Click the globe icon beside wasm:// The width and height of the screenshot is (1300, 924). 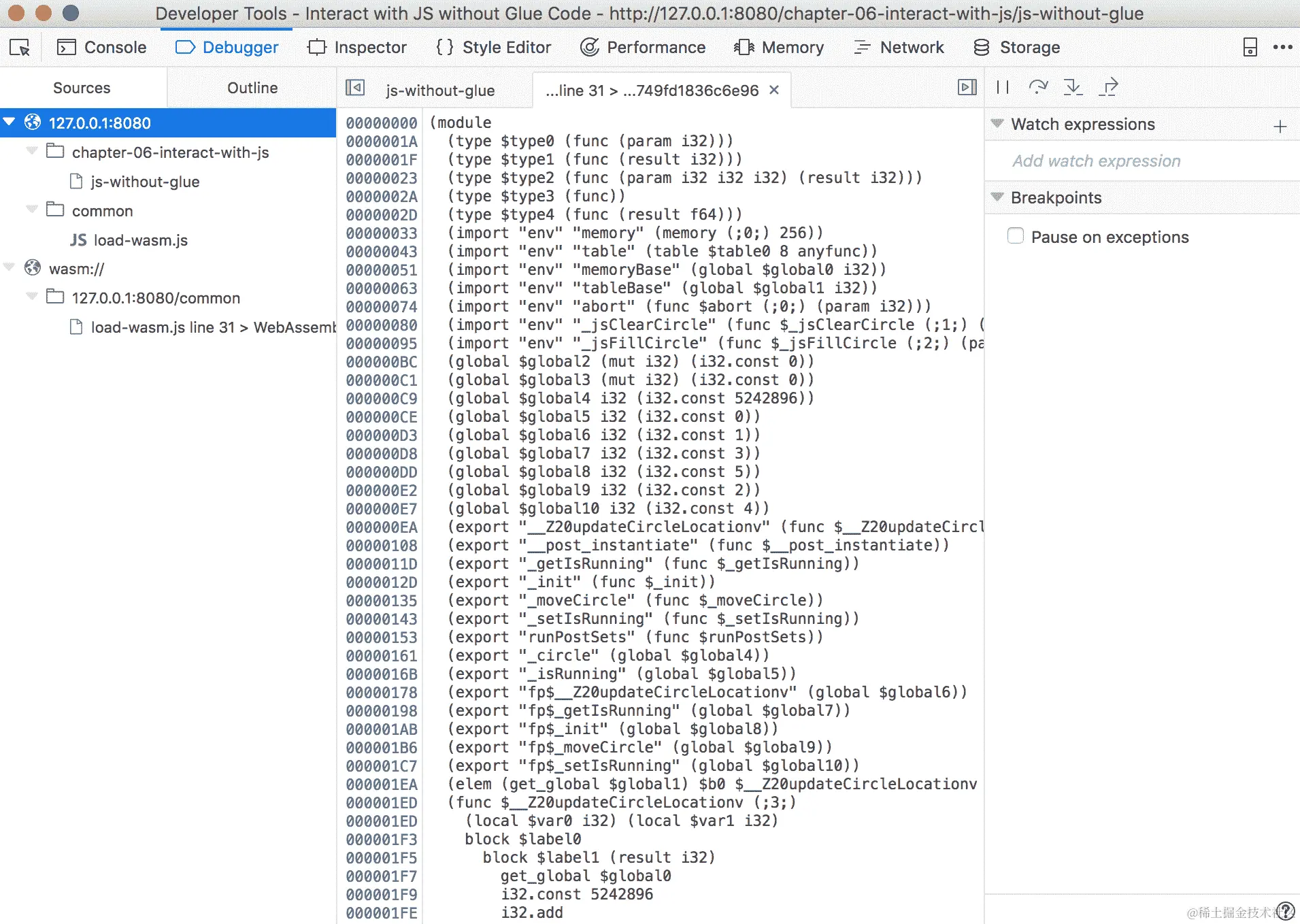pos(33,267)
